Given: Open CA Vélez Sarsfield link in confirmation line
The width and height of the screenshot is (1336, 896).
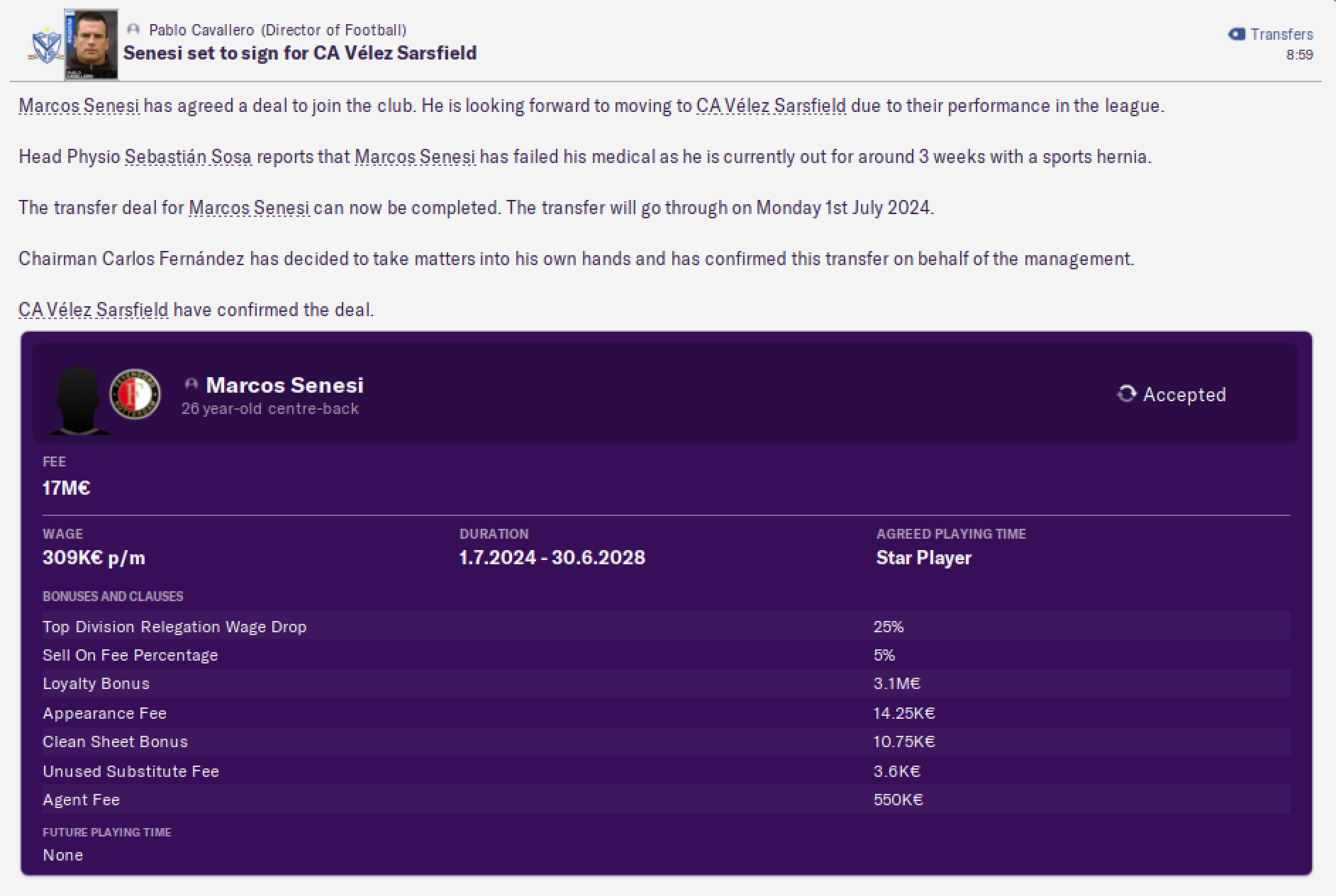Looking at the screenshot, I should point(94,310).
